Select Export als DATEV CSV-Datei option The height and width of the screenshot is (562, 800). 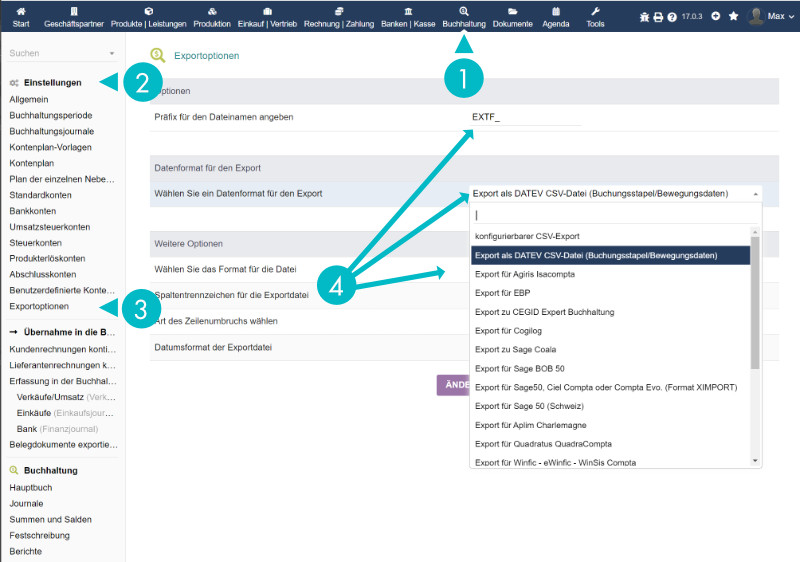[611, 255]
